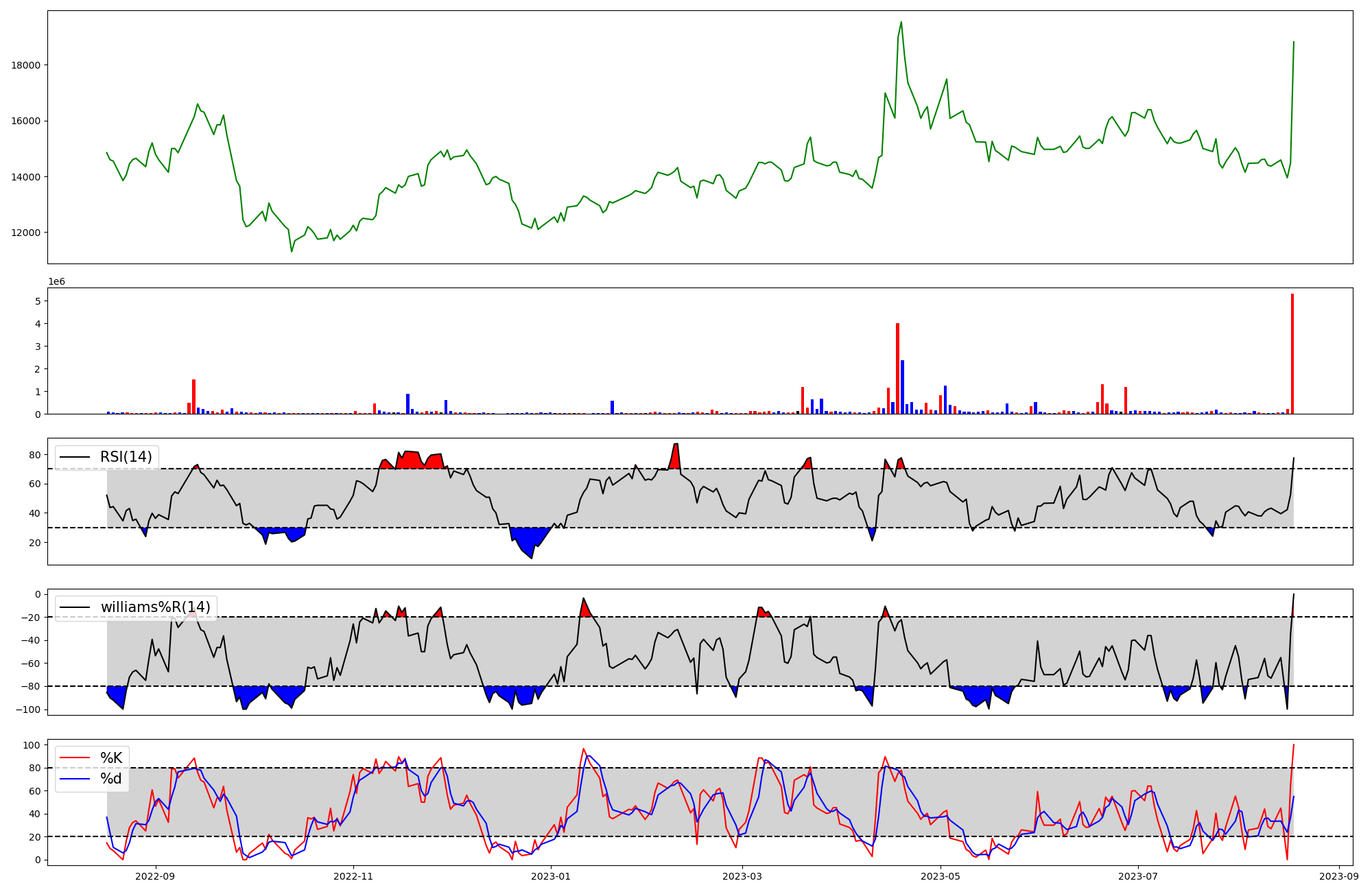Click the 18000 price axis tick label
Viewport: 1372px width, 892px height.
point(26,65)
